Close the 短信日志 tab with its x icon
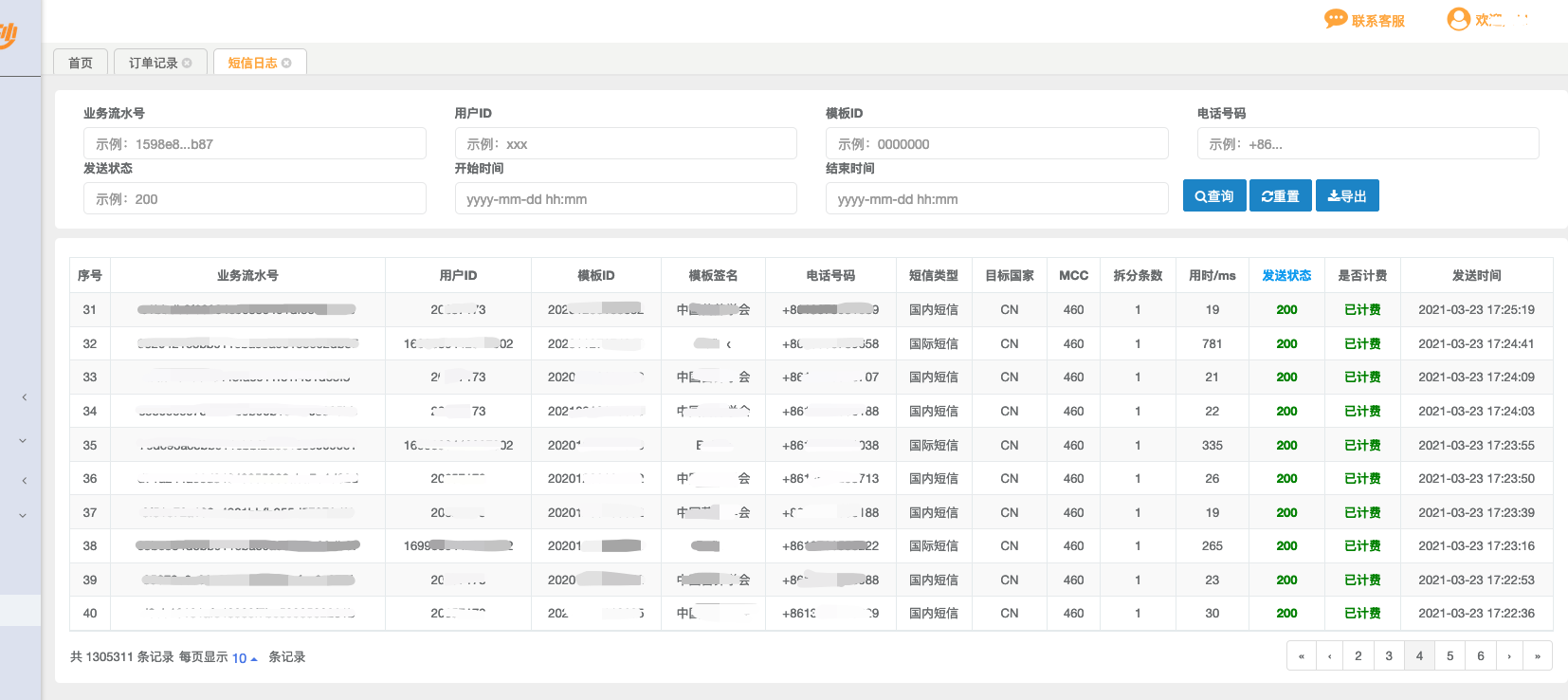Screen dimensions: 1568x700 [286, 63]
